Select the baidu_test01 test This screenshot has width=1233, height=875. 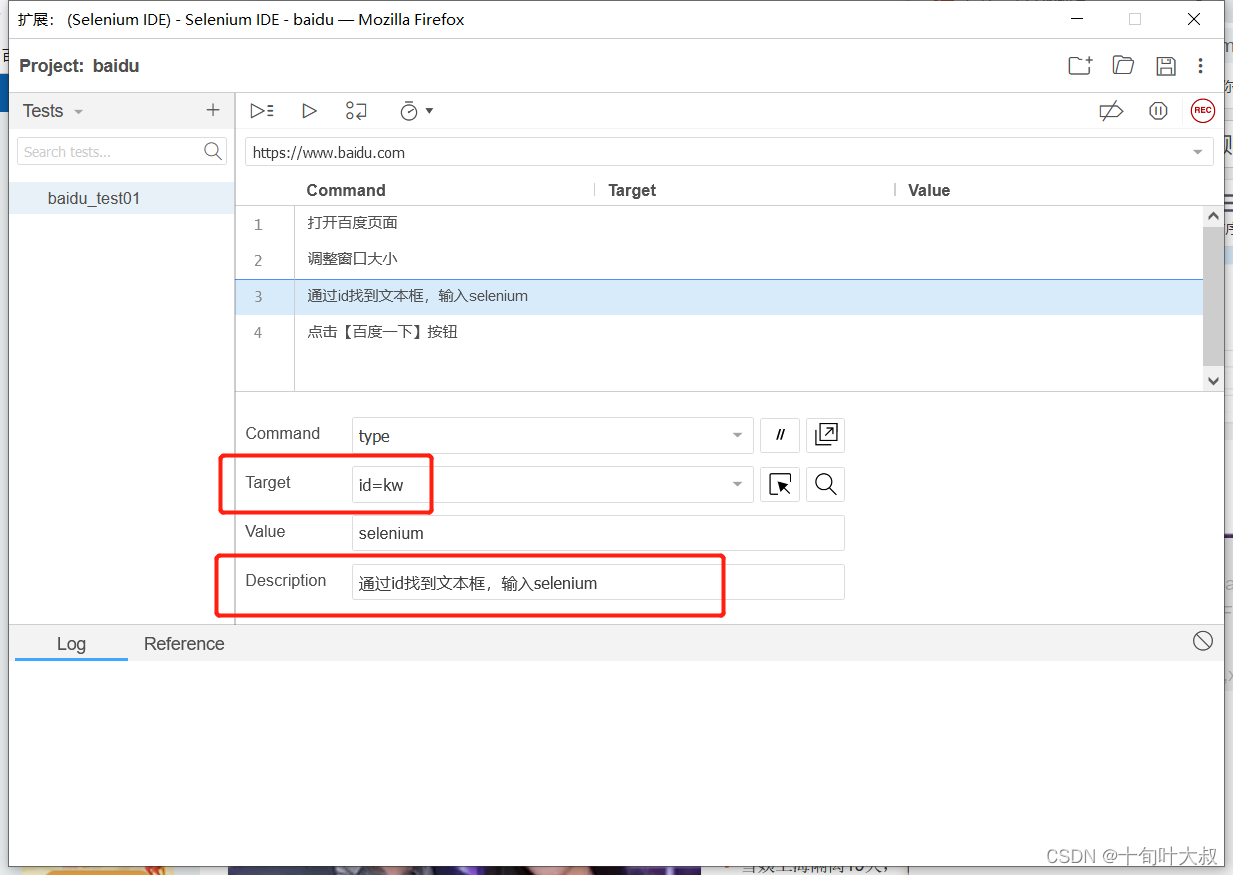coord(122,198)
